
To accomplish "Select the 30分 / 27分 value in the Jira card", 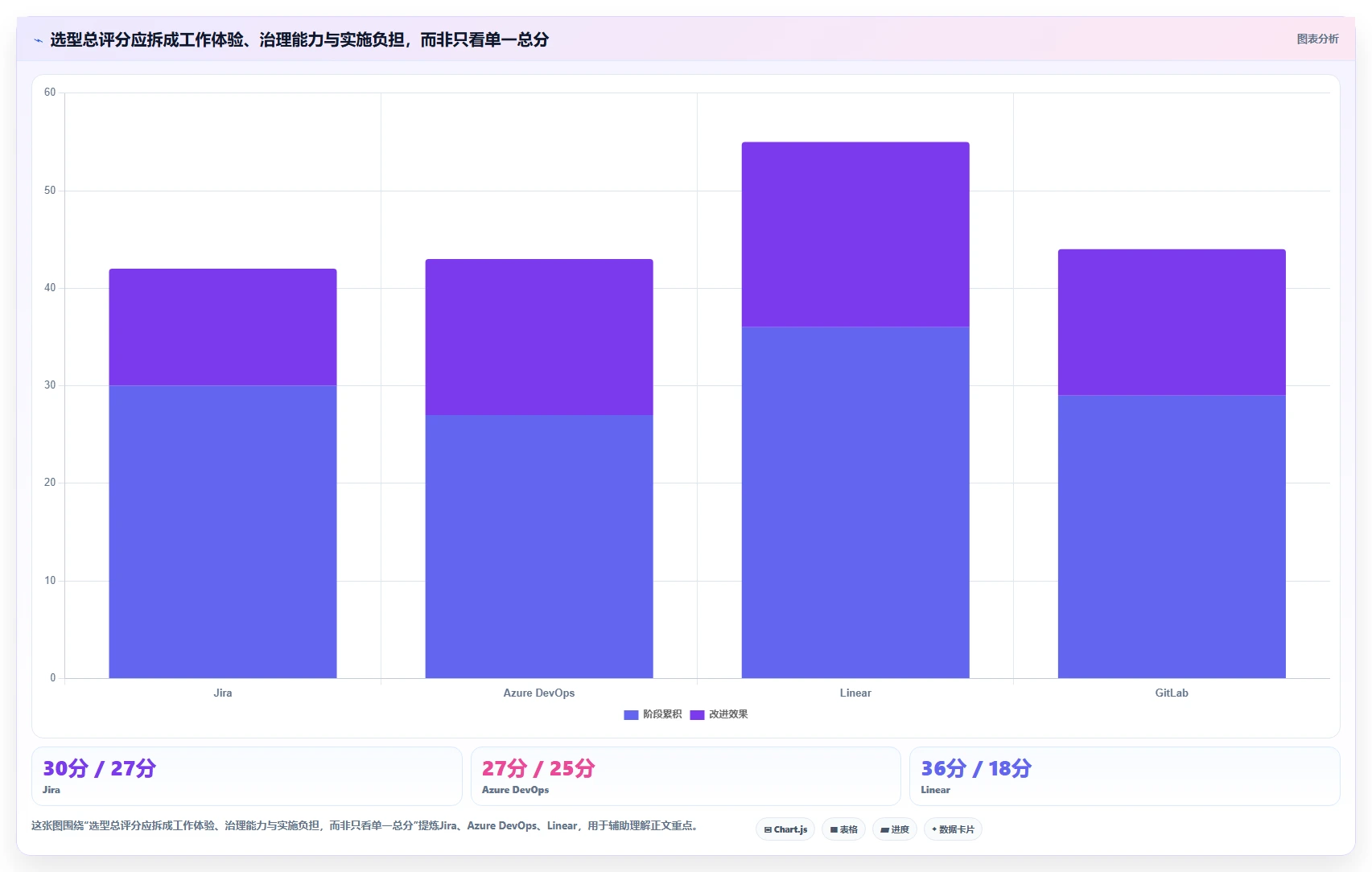I will pyautogui.click(x=99, y=768).
